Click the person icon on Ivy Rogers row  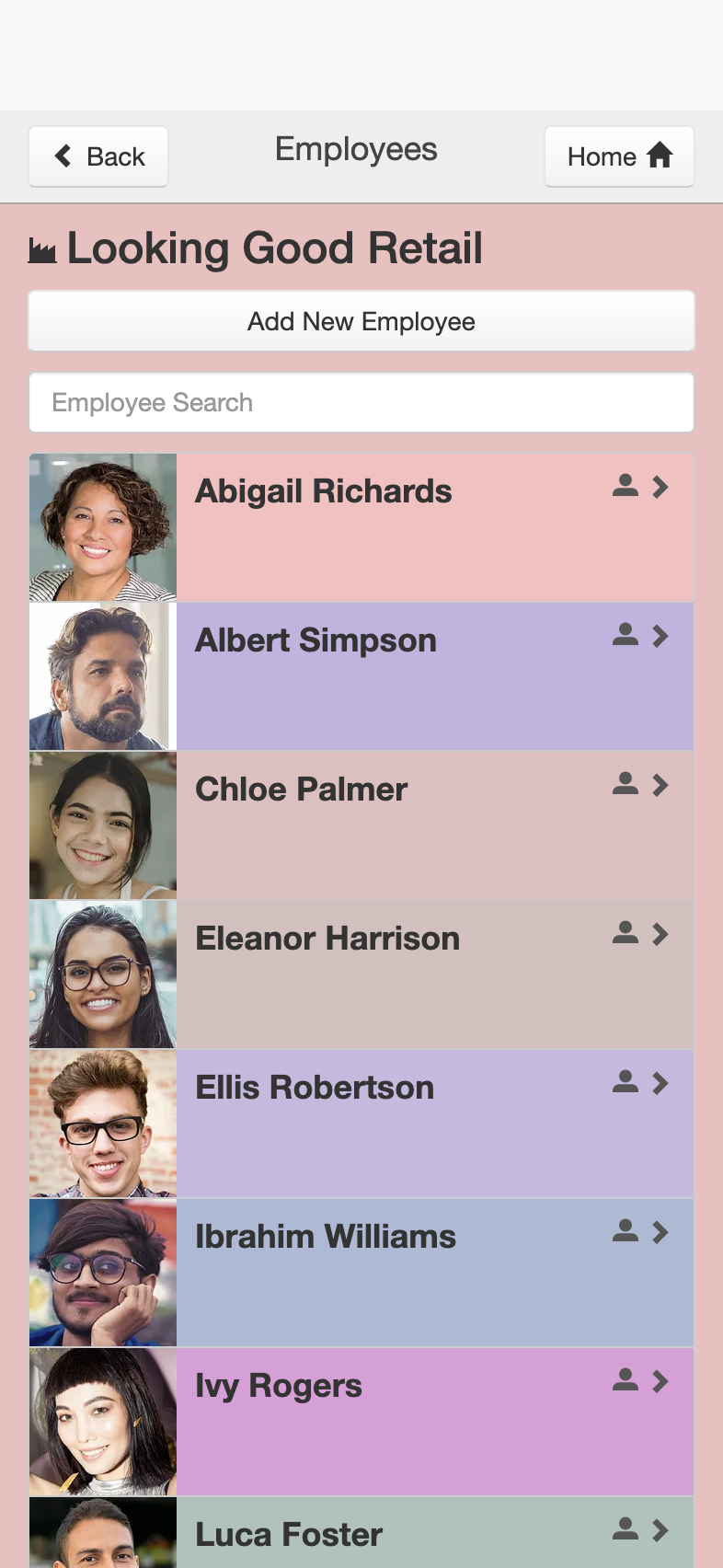coord(625,1380)
